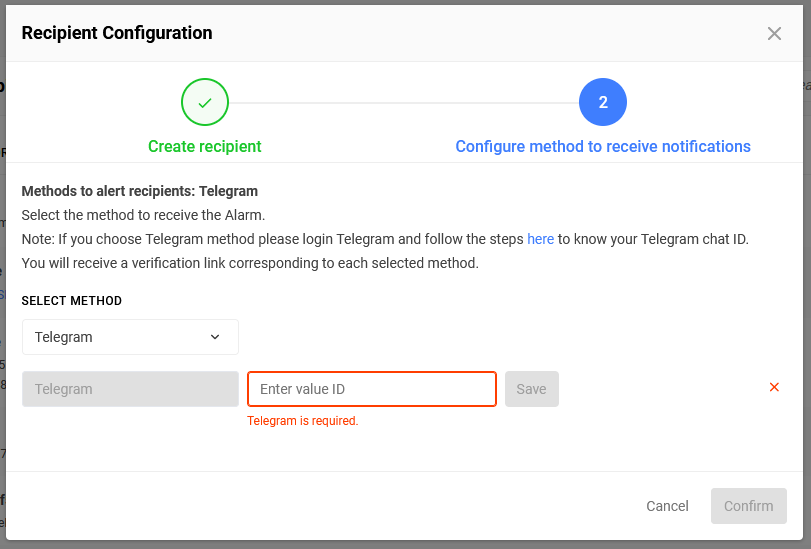Click the Confirm button
811x549 pixels.
pos(748,506)
